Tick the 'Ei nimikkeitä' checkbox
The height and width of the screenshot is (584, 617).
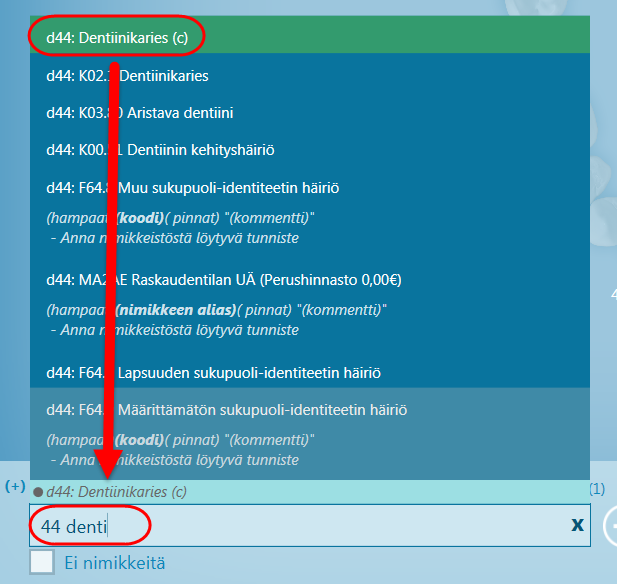[42, 562]
